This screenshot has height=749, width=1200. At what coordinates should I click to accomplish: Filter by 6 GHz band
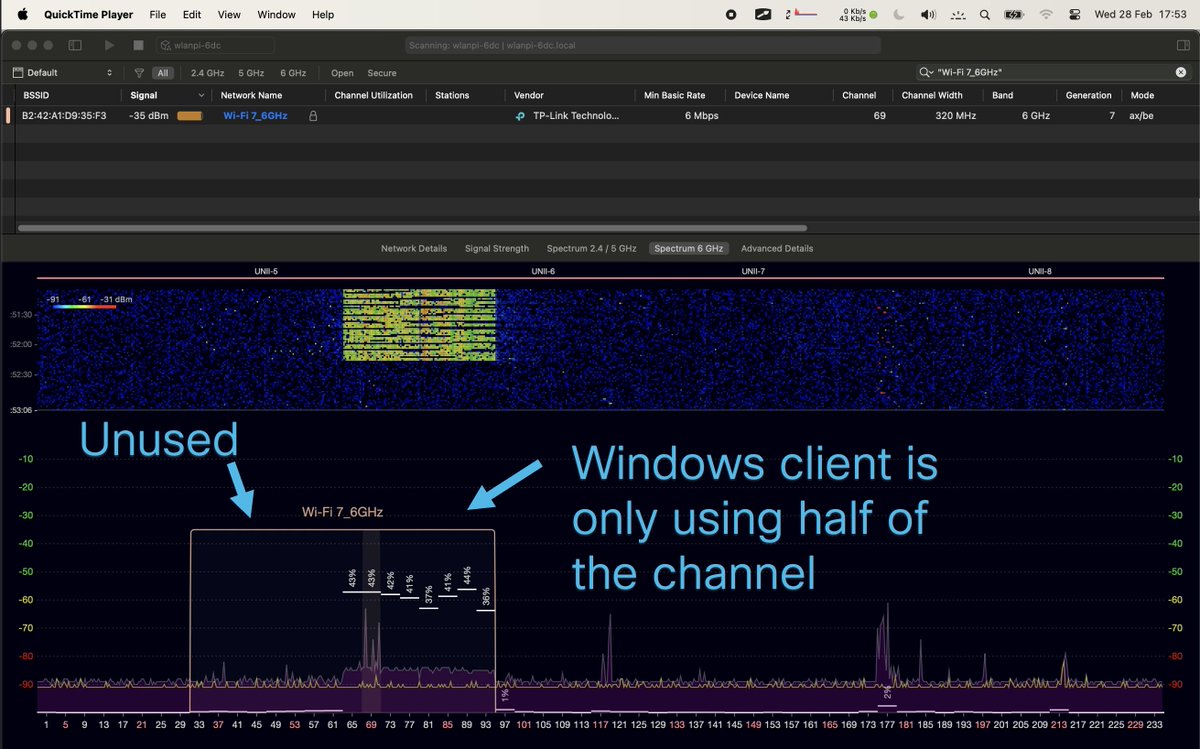293,73
